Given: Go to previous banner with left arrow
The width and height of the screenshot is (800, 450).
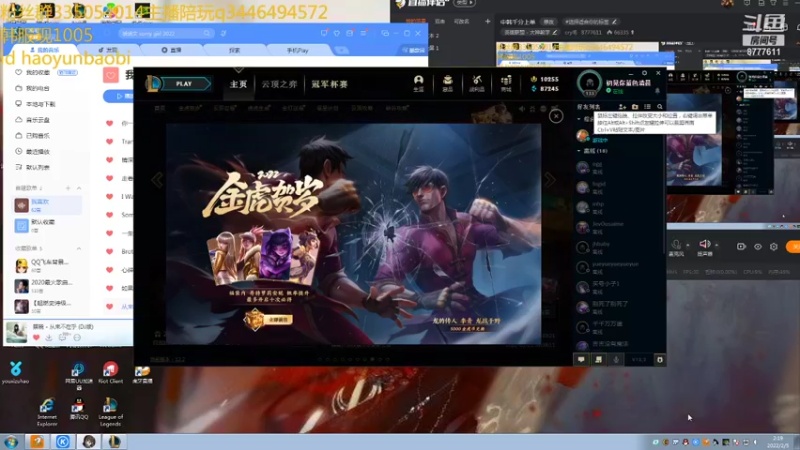Looking at the screenshot, I should pos(157,180).
